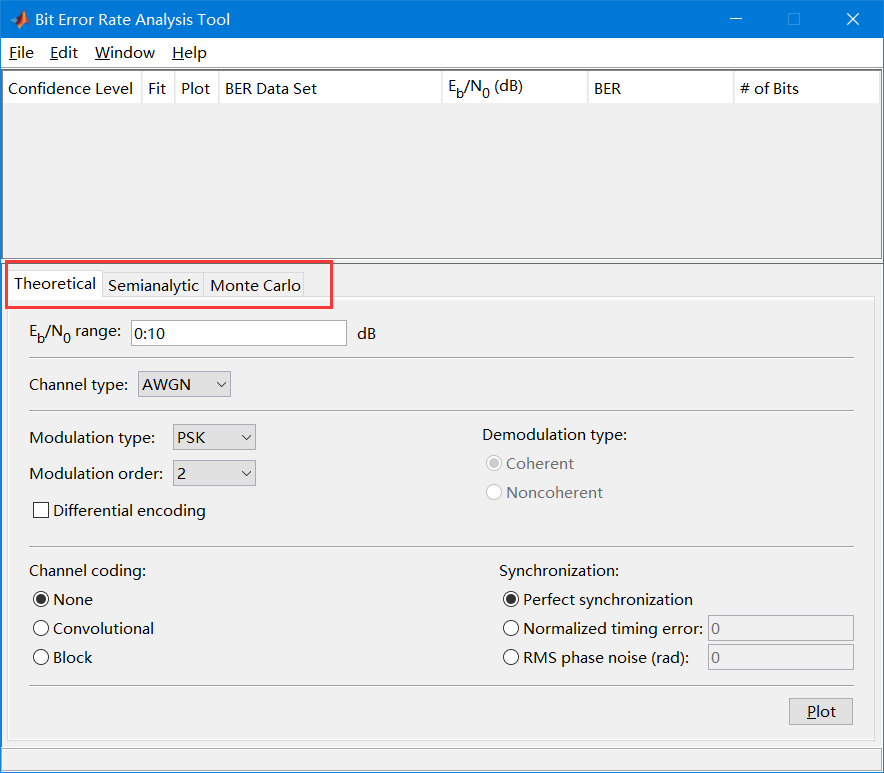
Task: Click the Fit column header
Action: (x=158, y=88)
